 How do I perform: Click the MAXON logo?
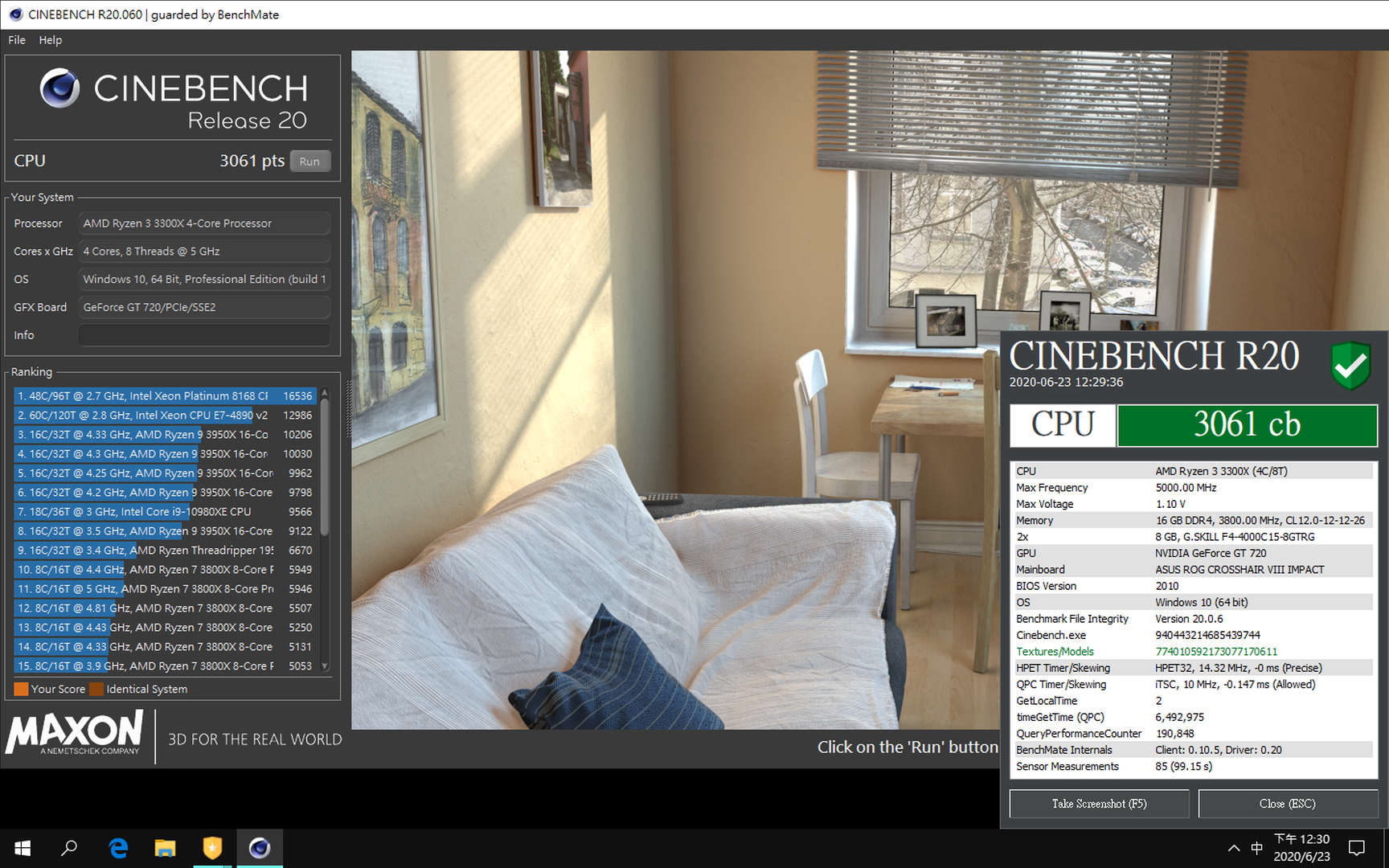click(75, 733)
